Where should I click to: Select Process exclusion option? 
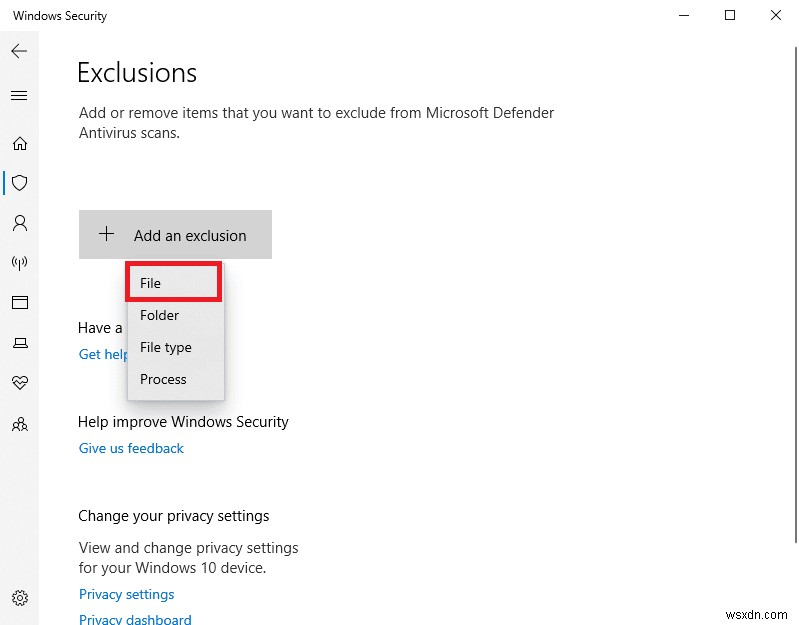point(164,379)
